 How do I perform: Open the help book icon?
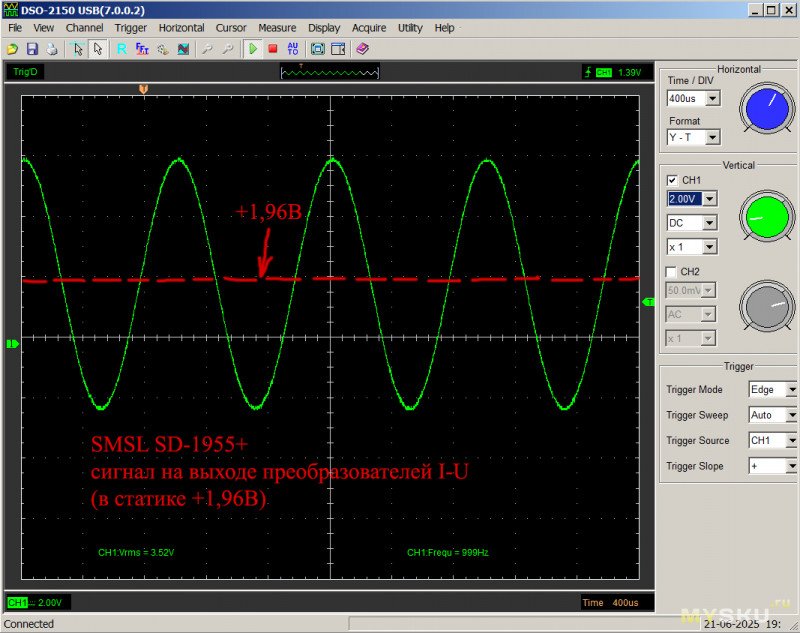click(x=362, y=48)
